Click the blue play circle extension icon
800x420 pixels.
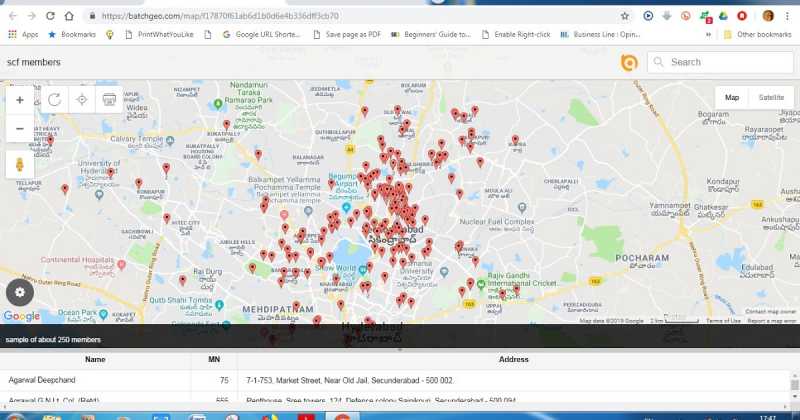648,16
